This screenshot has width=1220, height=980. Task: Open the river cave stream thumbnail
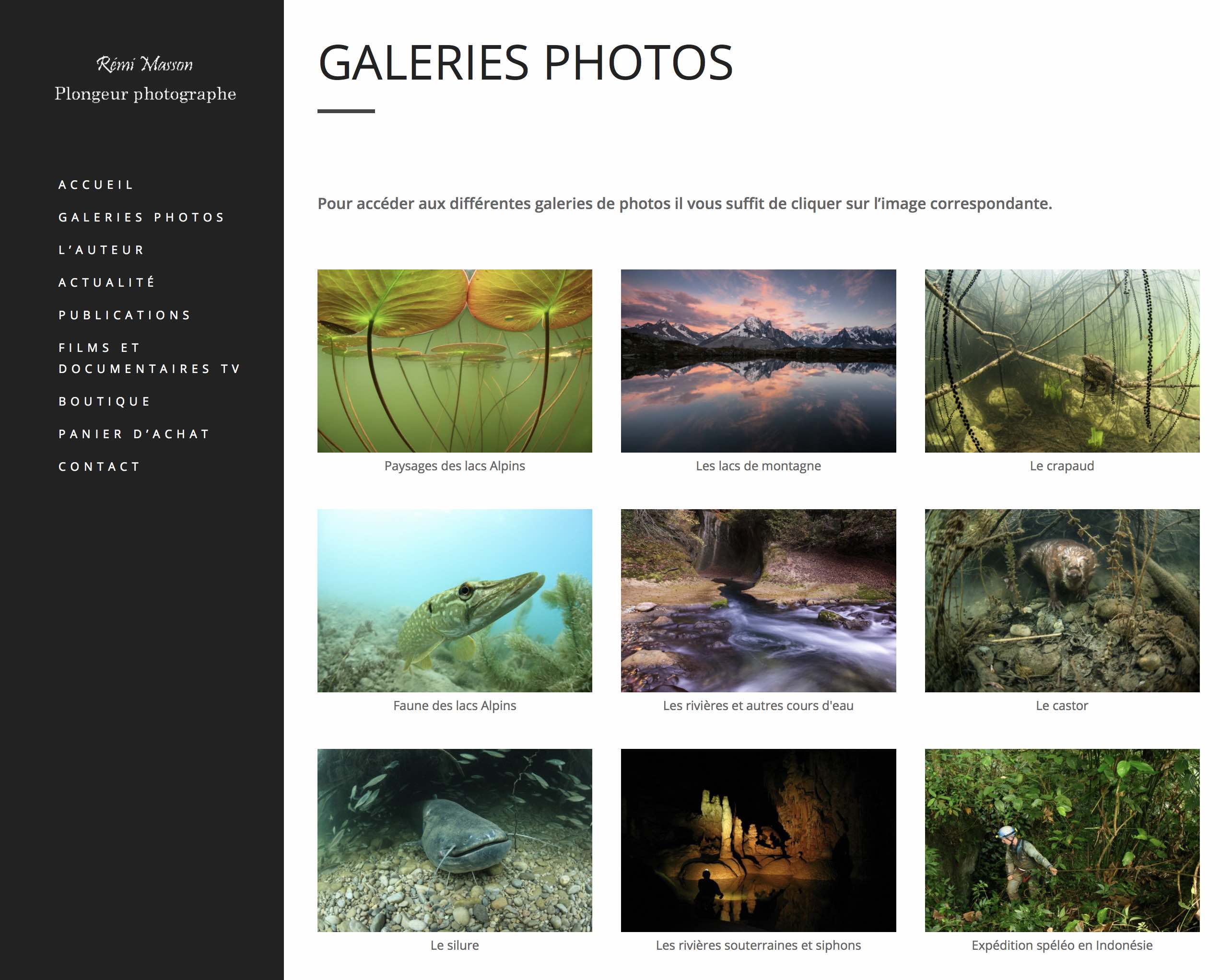point(758,600)
